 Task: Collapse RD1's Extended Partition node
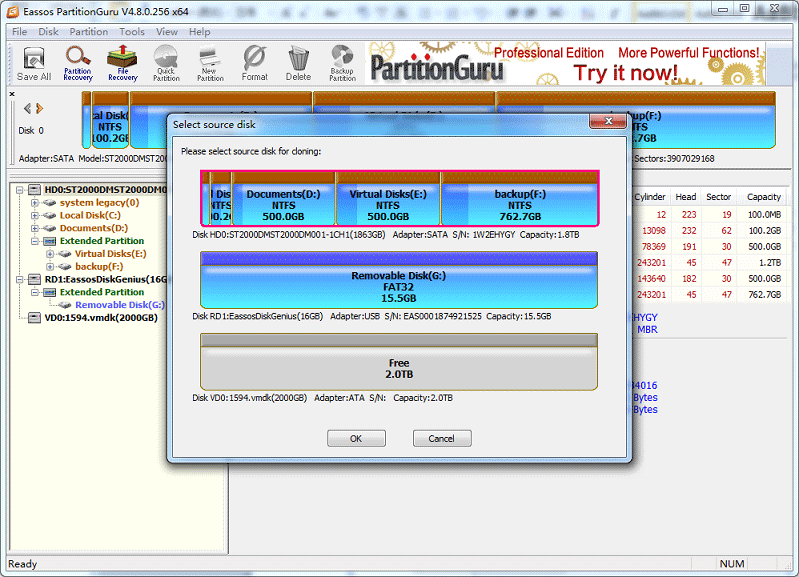click(35, 292)
